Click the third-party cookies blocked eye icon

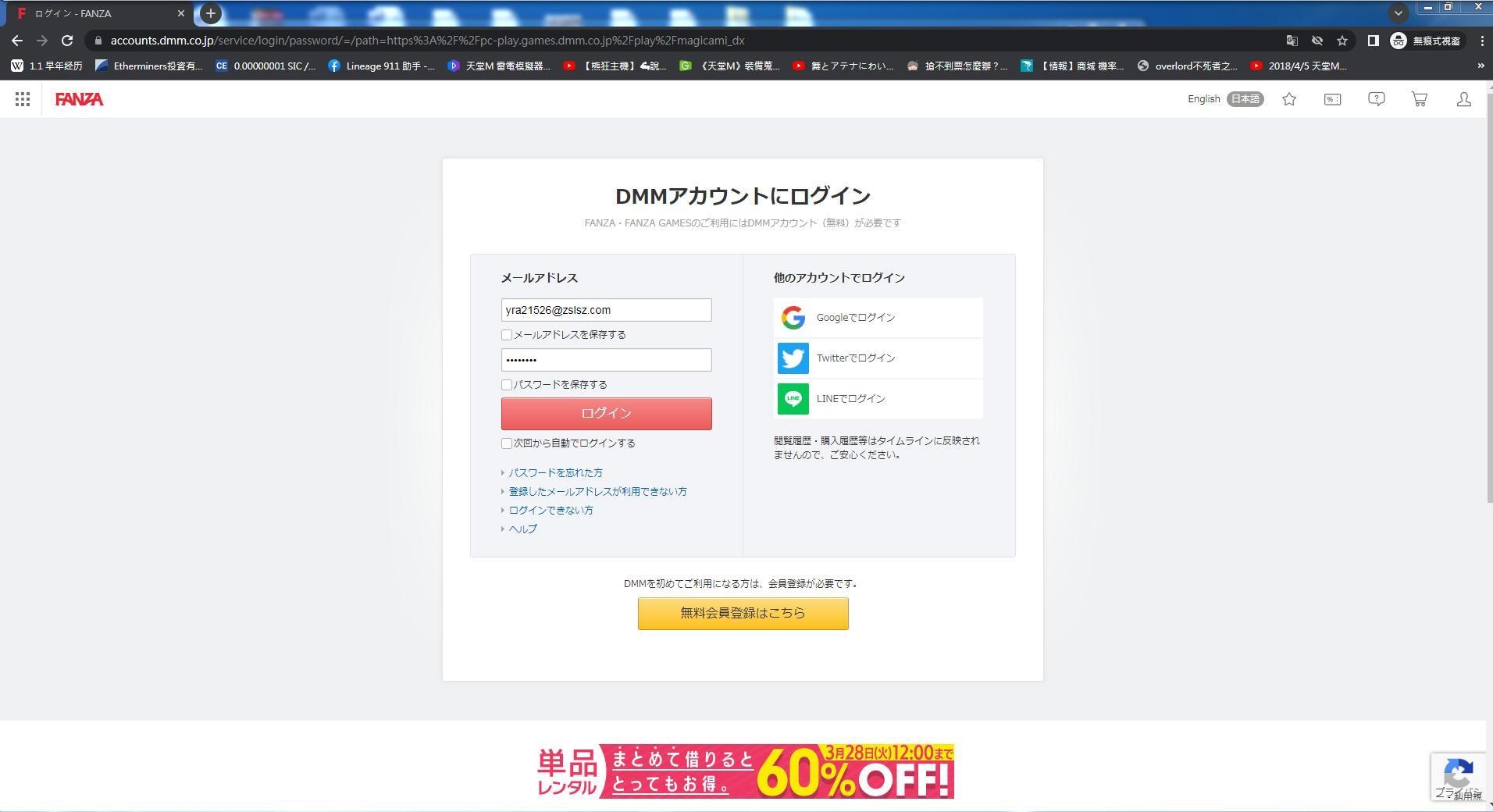tap(1317, 41)
